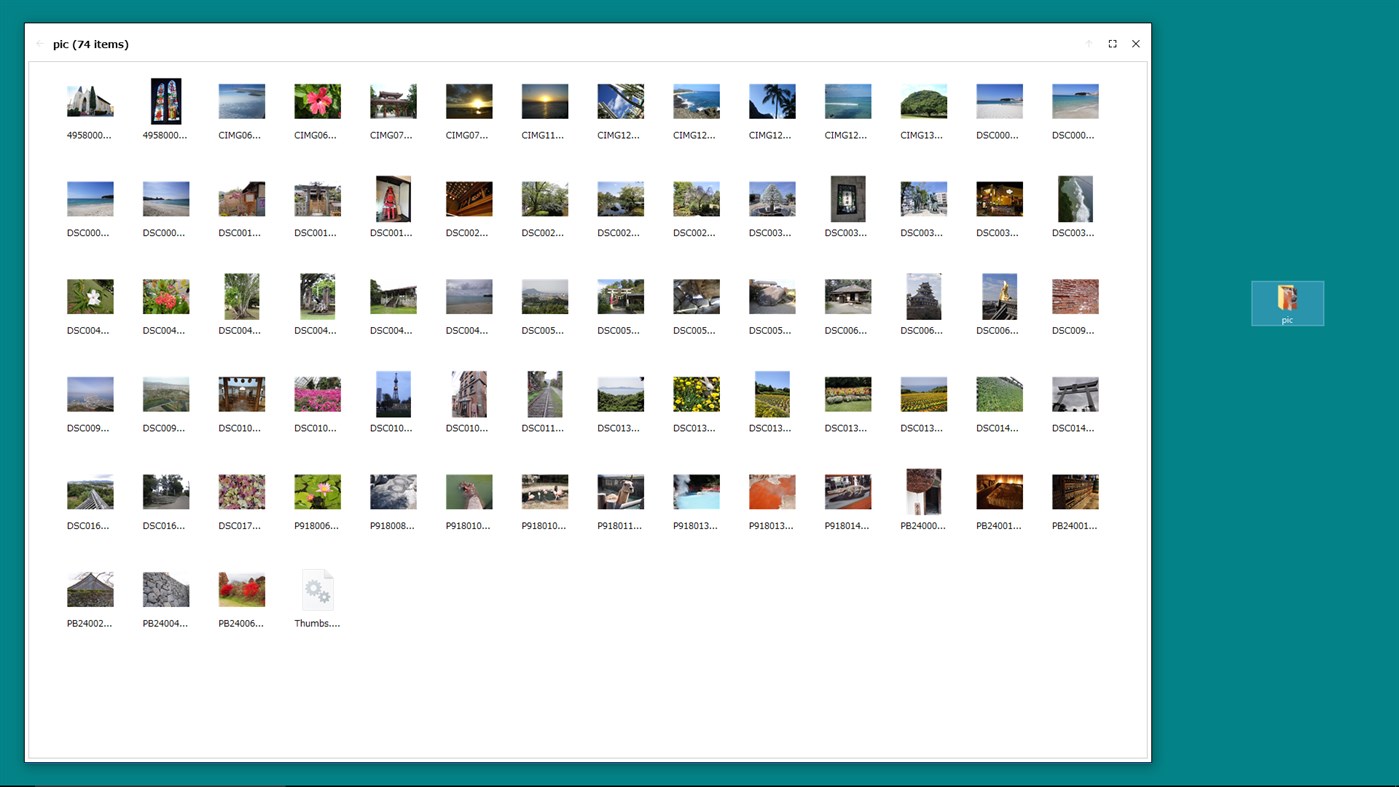Select the red hibiscus flower image CIMG06
The image size is (1399, 787).
(x=317, y=100)
